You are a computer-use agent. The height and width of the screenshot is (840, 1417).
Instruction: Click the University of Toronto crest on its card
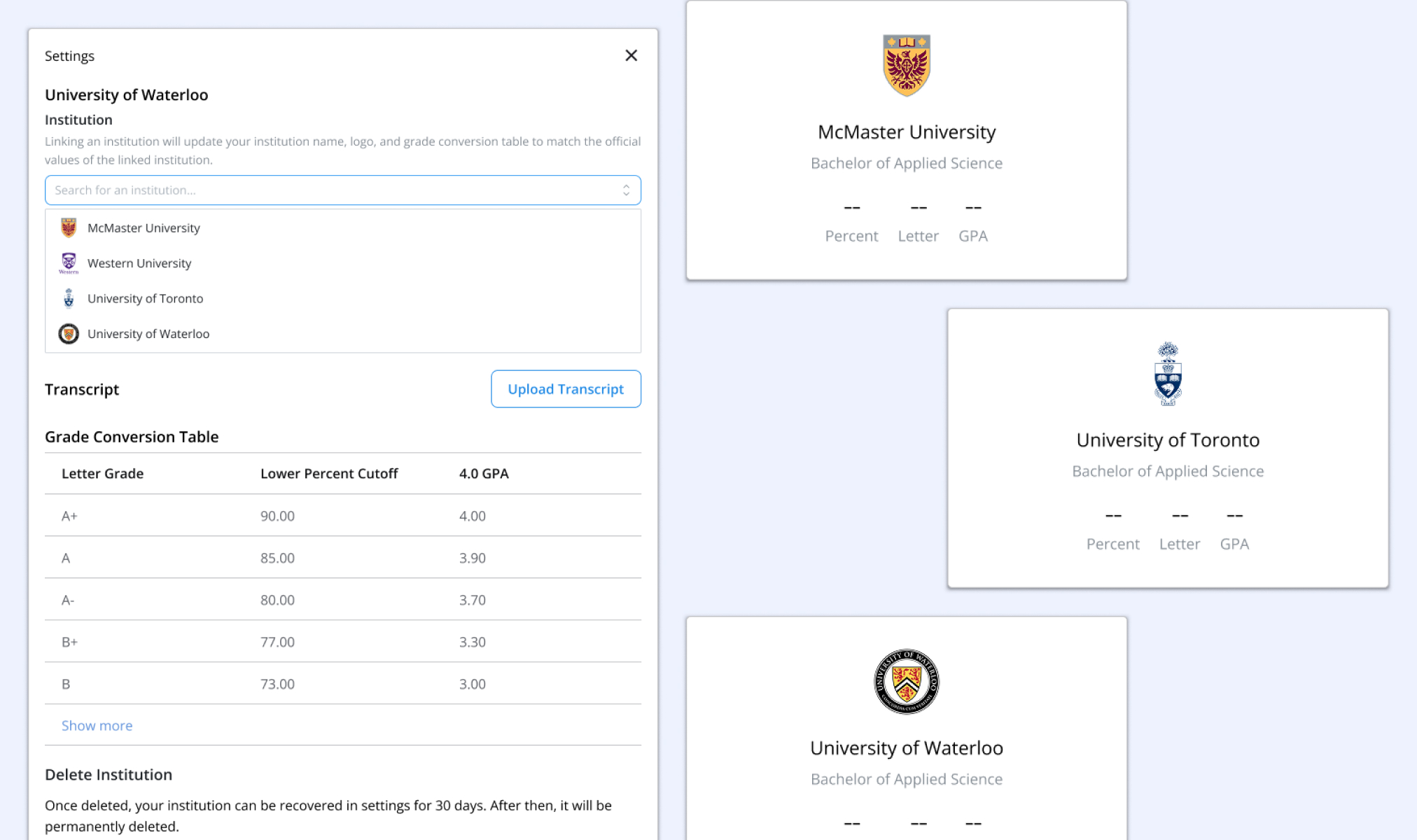(1167, 374)
